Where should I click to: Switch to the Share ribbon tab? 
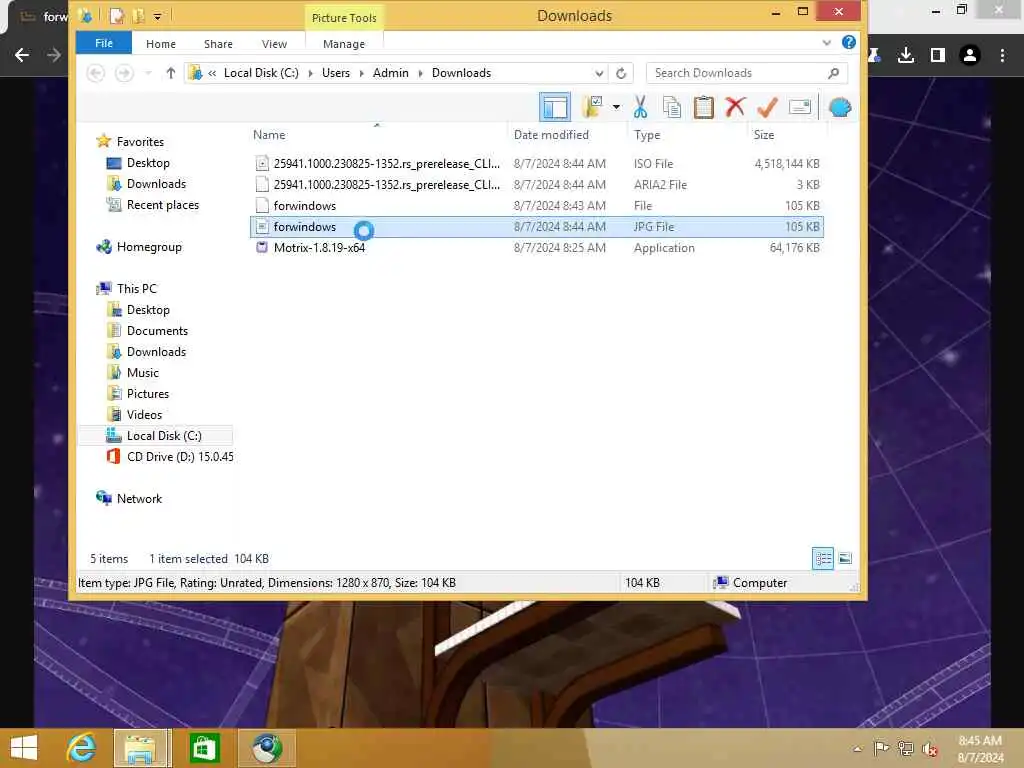click(218, 44)
